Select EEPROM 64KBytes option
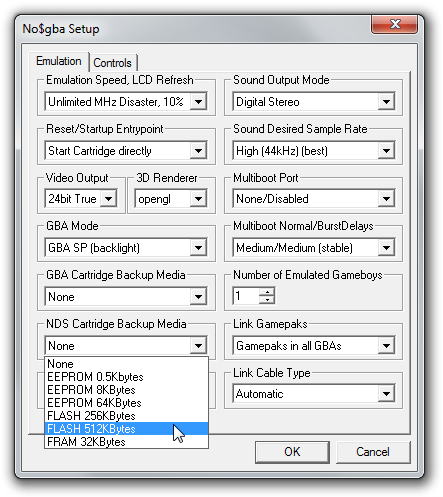Screen dimensions: 443x497 [x=126, y=403]
